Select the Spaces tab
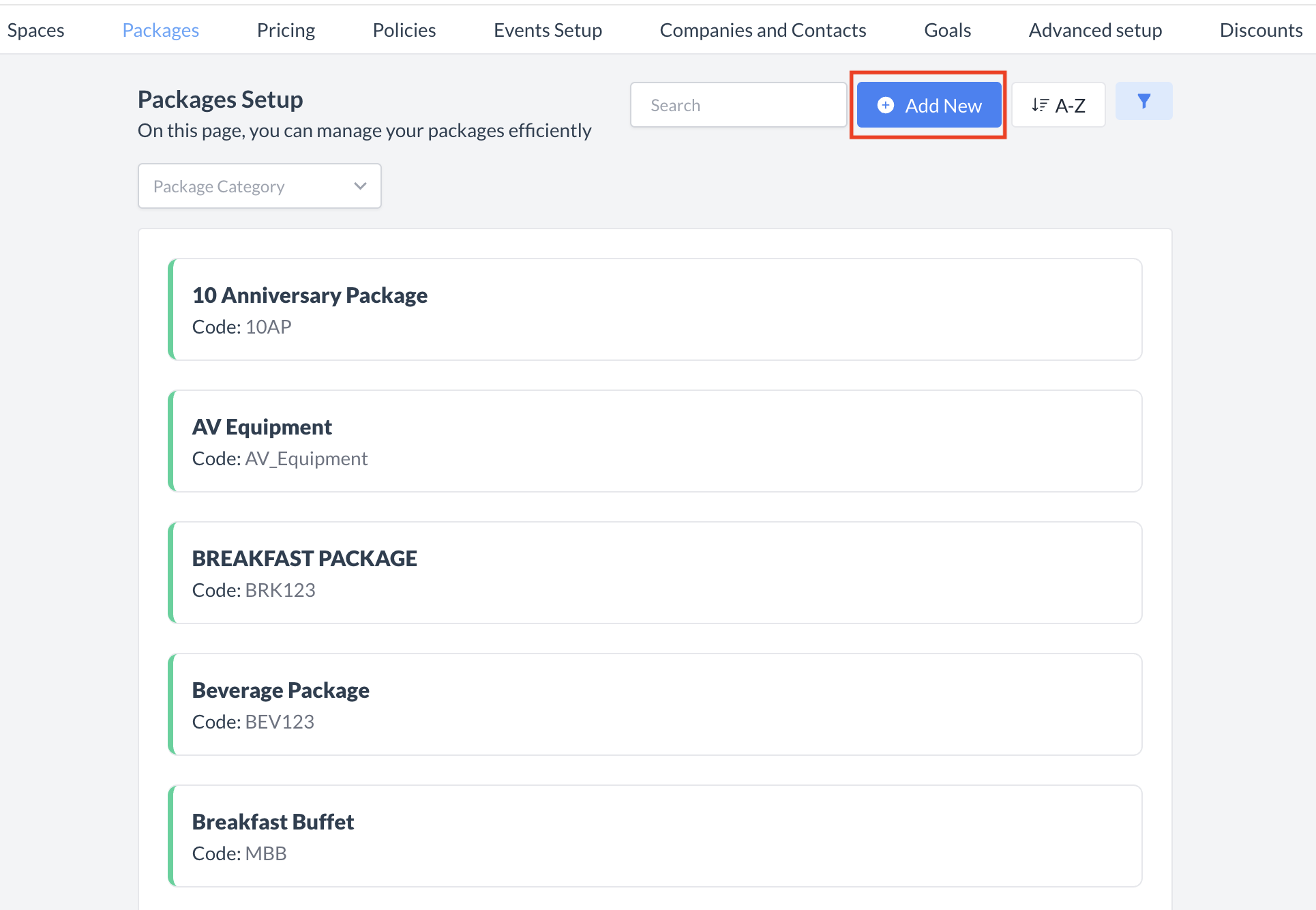The width and height of the screenshot is (1316, 910). click(x=35, y=29)
